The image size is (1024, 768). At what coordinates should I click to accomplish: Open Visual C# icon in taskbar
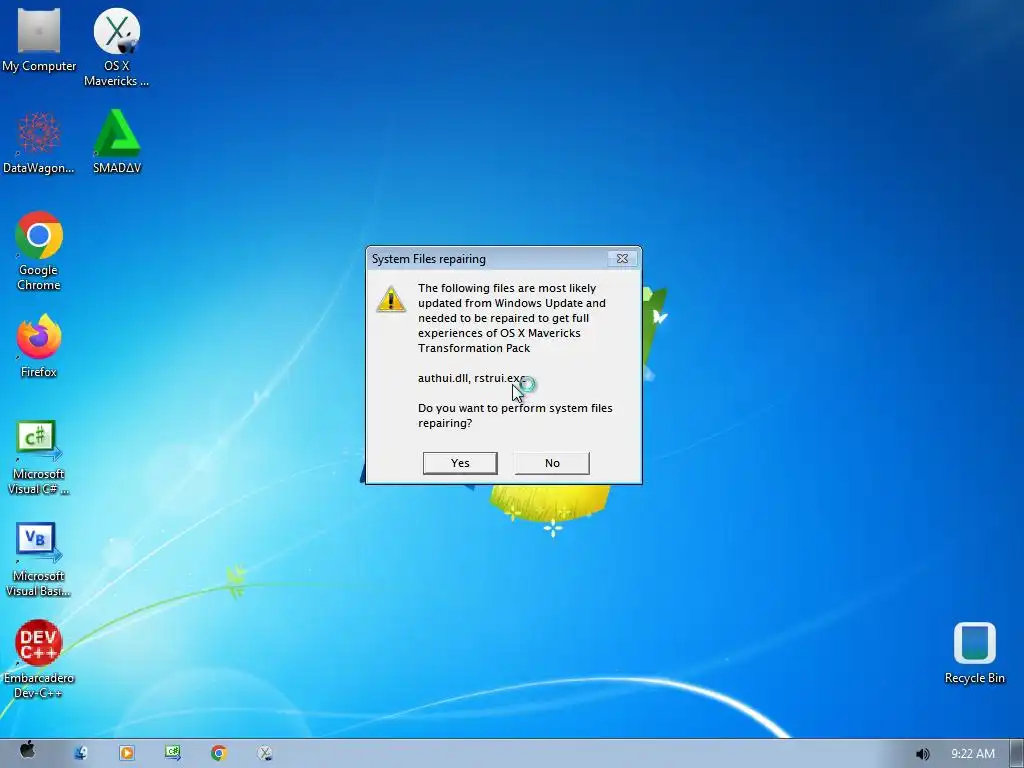click(x=173, y=753)
